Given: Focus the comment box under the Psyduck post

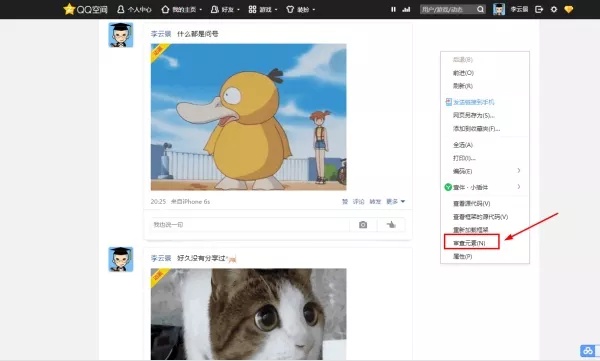Looking at the screenshot, I should click(250, 225).
